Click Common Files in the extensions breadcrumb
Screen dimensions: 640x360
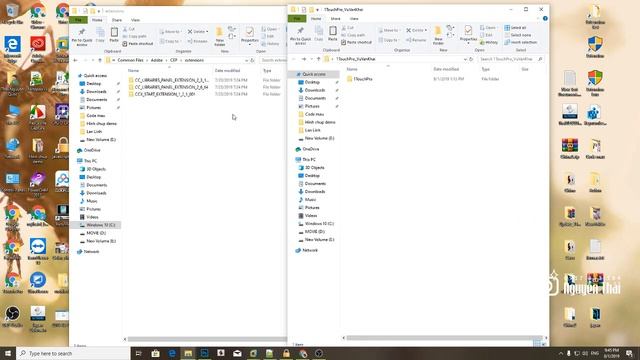(x=131, y=60)
